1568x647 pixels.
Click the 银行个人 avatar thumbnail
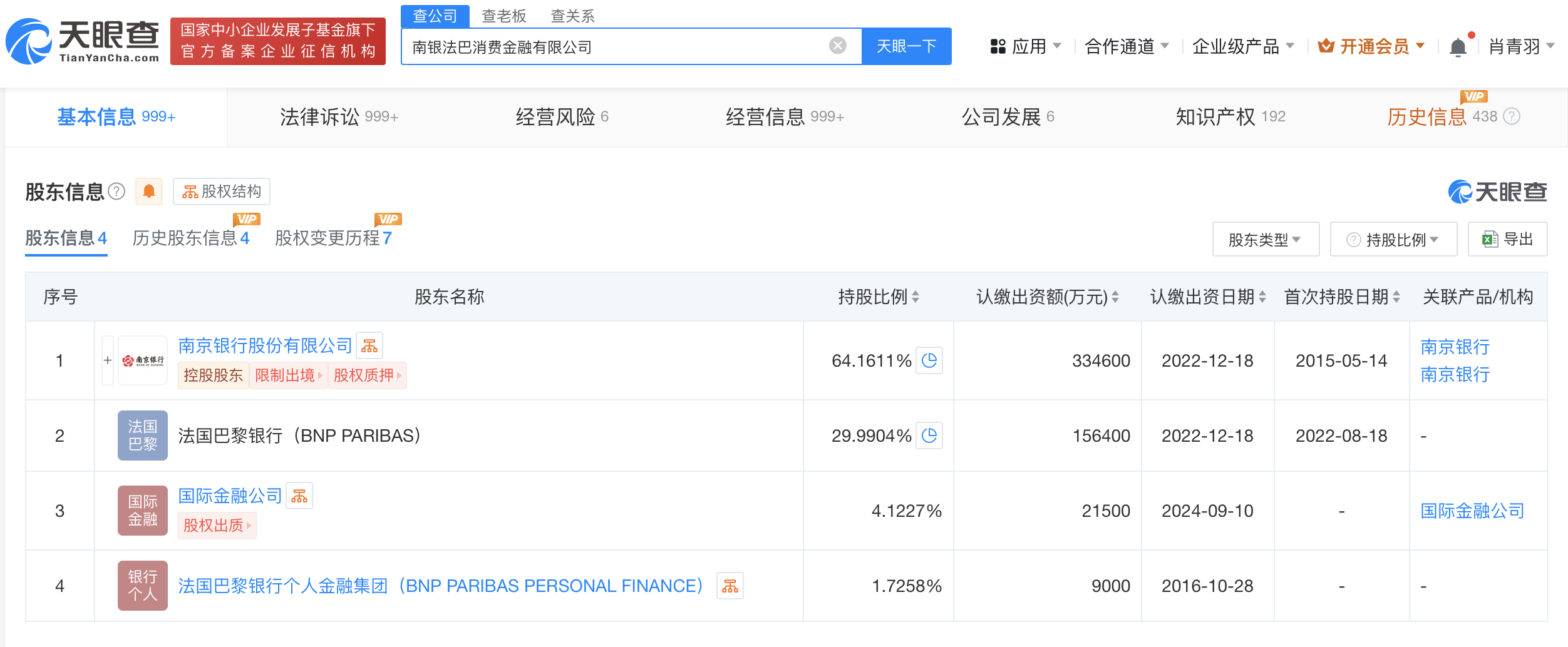click(x=143, y=586)
